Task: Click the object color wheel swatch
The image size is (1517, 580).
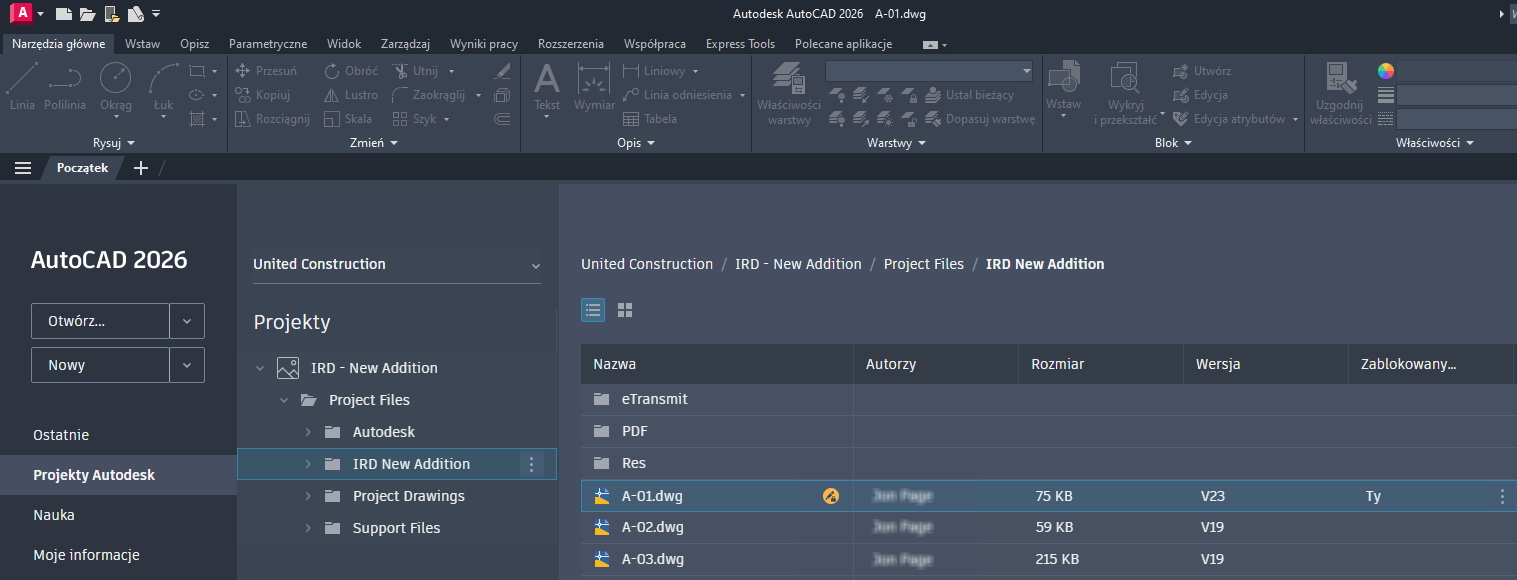Action: [x=1385, y=71]
